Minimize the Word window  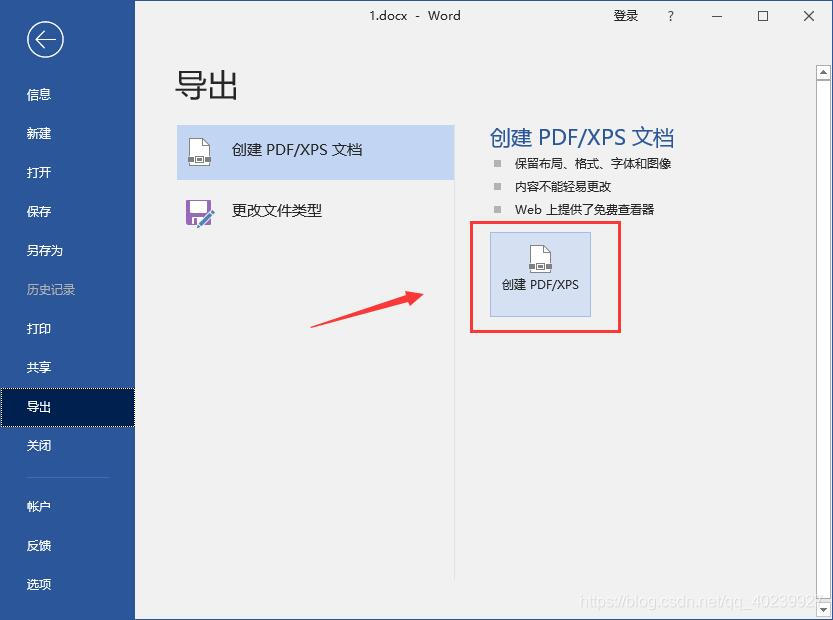coord(717,16)
